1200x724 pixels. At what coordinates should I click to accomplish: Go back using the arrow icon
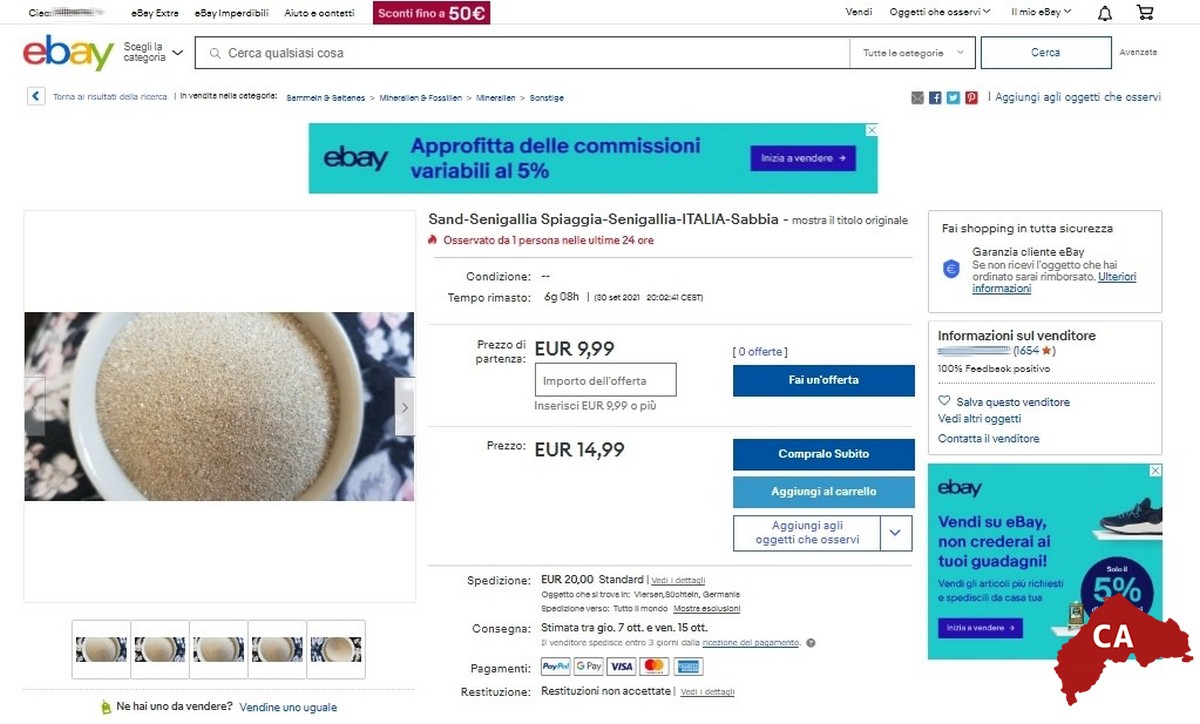click(x=36, y=97)
